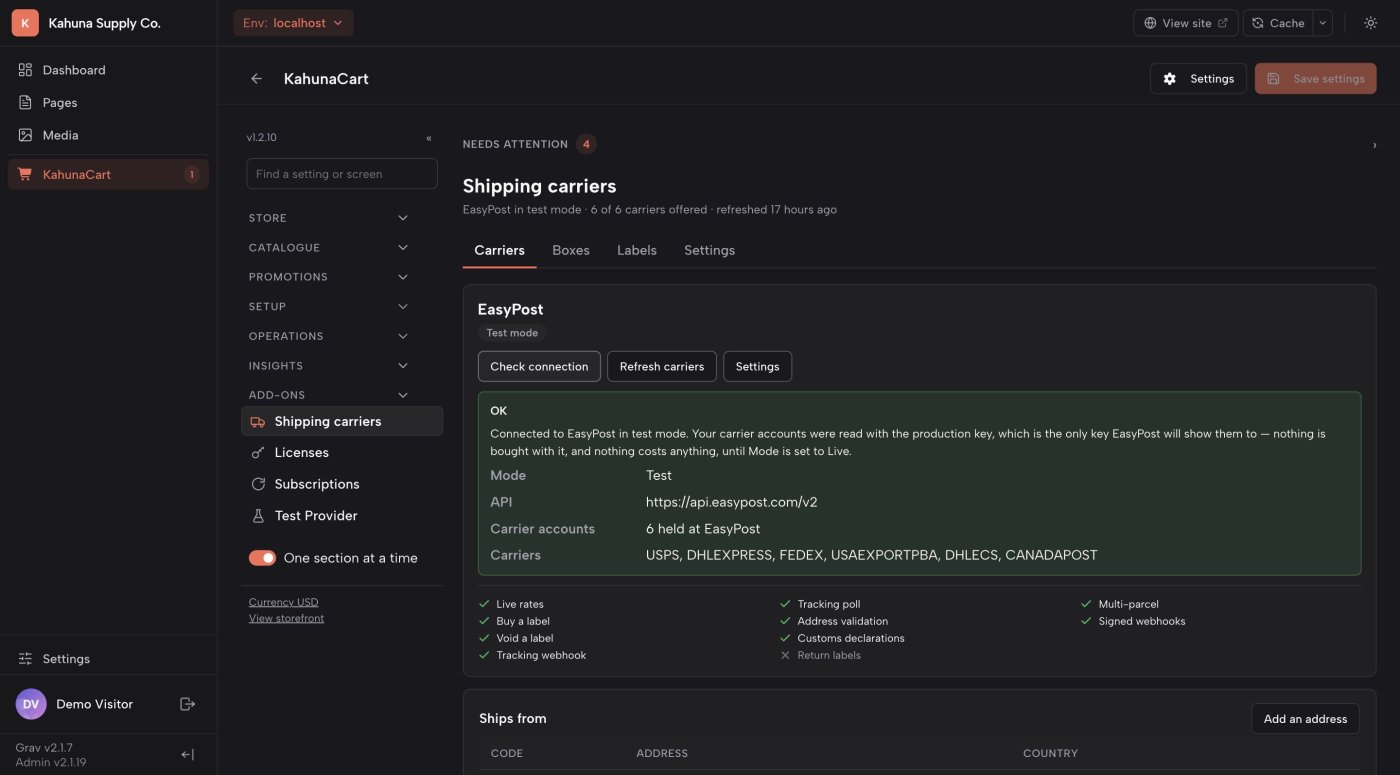Collapse the main sidebar with arrow icon
This screenshot has height=775, width=1400.
[187, 755]
